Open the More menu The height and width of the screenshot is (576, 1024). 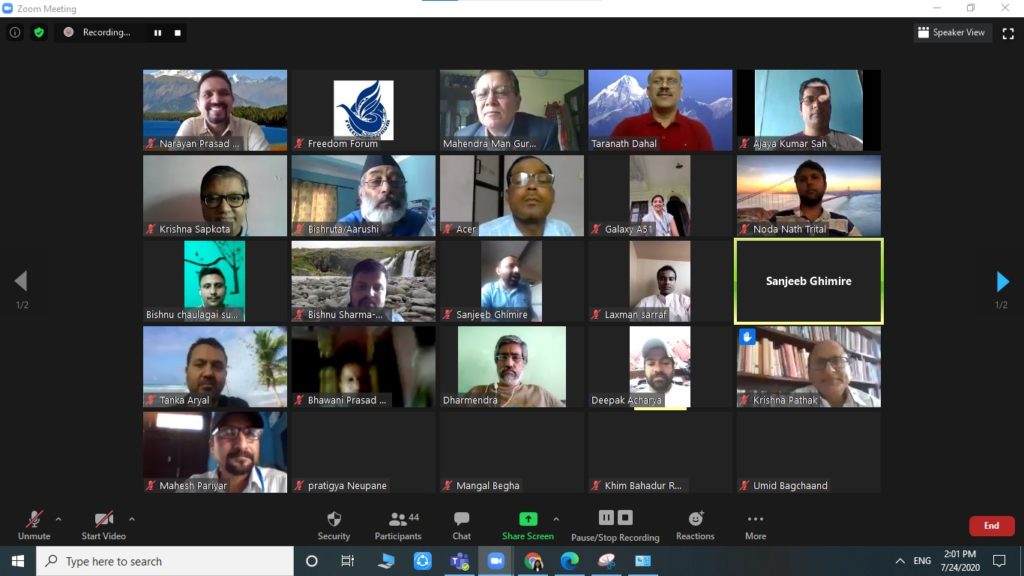pyautogui.click(x=755, y=525)
